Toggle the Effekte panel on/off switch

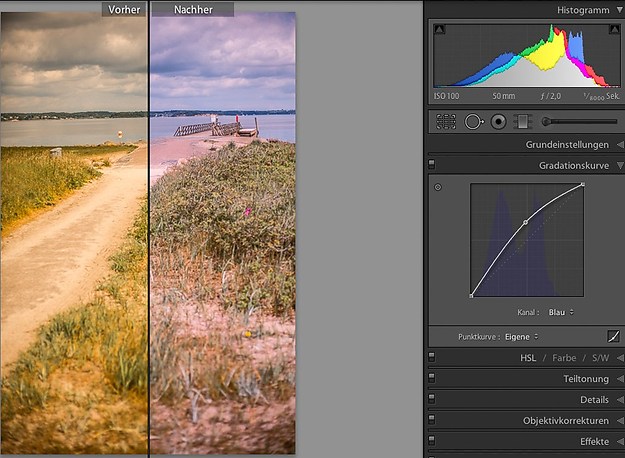pos(432,441)
